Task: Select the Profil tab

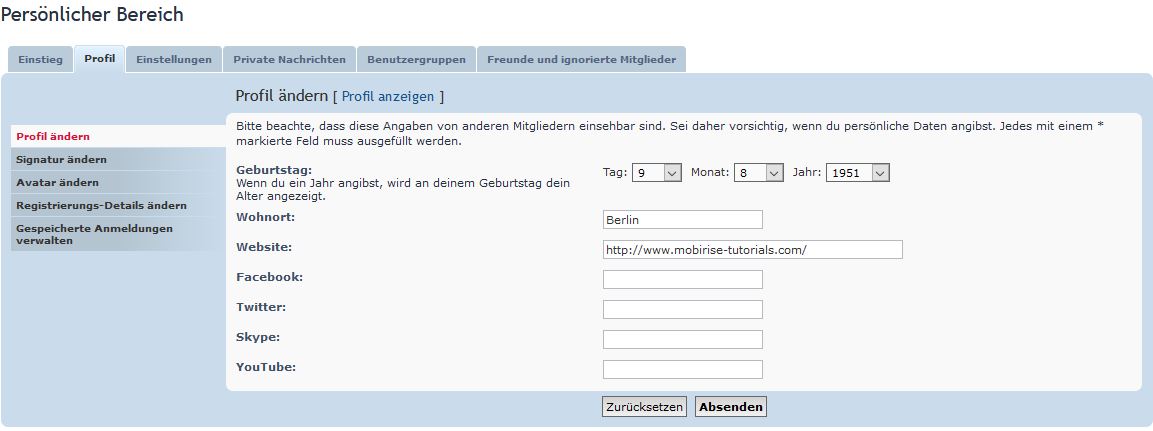Action: click(100, 59)
